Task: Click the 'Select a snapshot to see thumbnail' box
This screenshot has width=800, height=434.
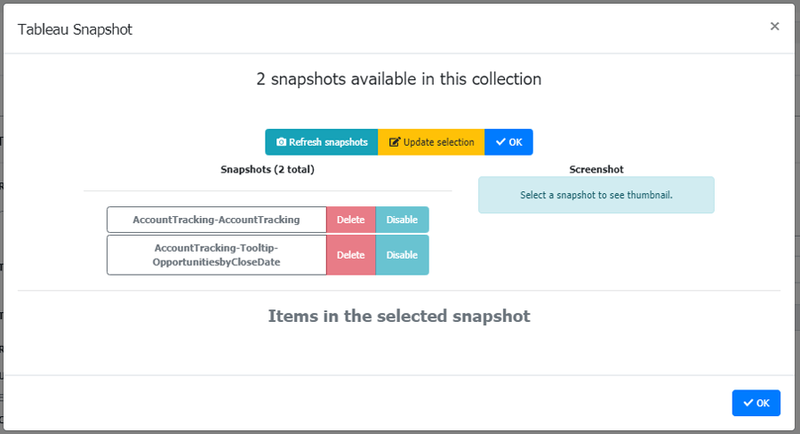Action: pos(596,195)
